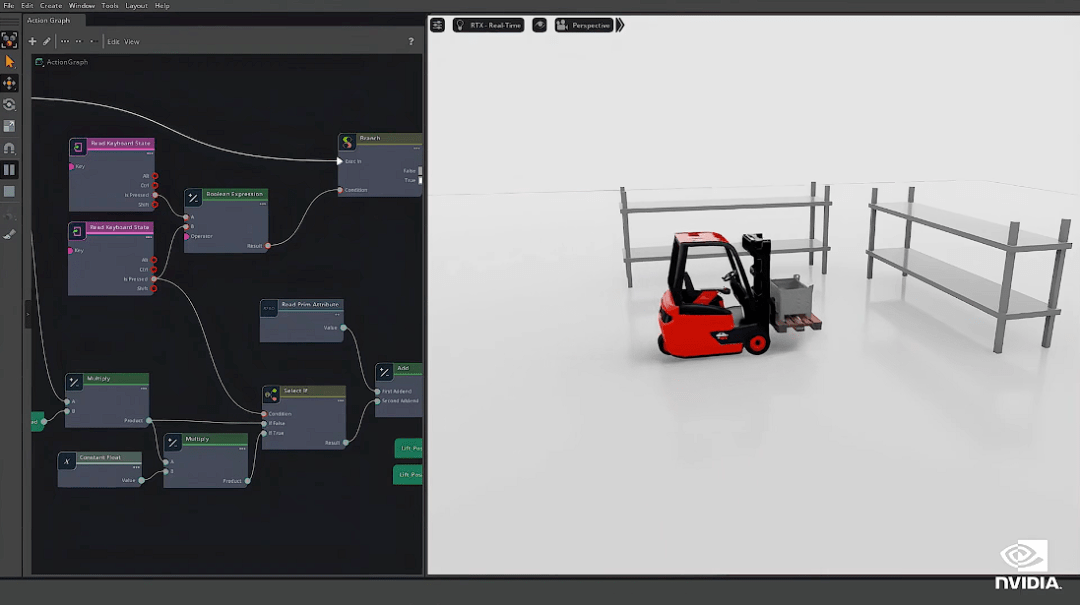This screenshot has height=605, width=1080.
Task: Select the orange arrow Select tool
Action: coord(9,62)
